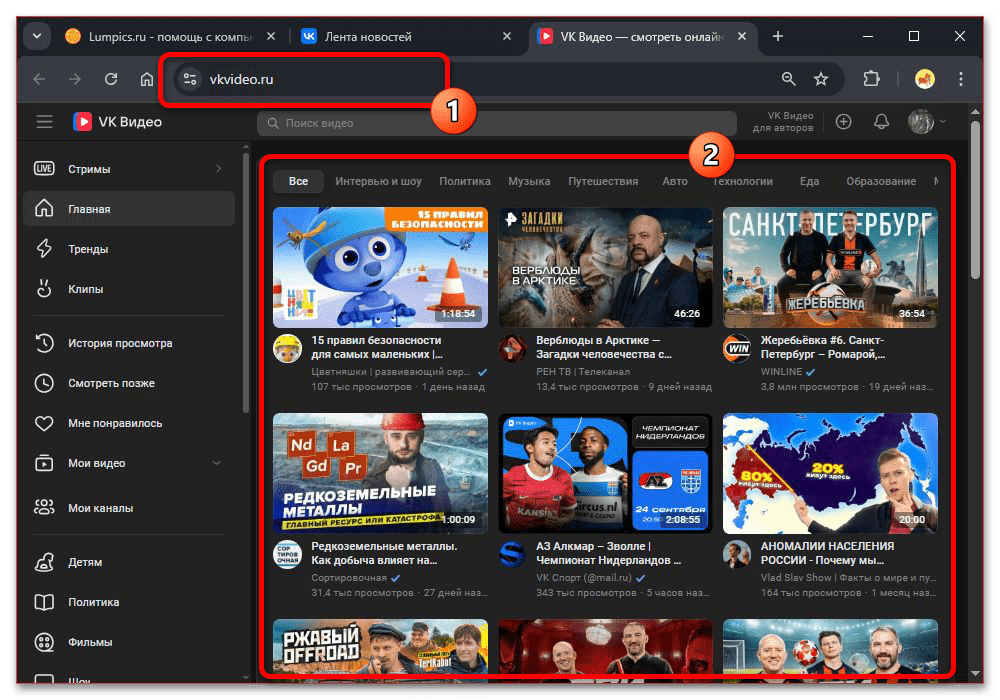Image resolution: width=1000 pixels, height=700 pixels.
Task: Select the Музыка category chip
Action: coord(529,181)
